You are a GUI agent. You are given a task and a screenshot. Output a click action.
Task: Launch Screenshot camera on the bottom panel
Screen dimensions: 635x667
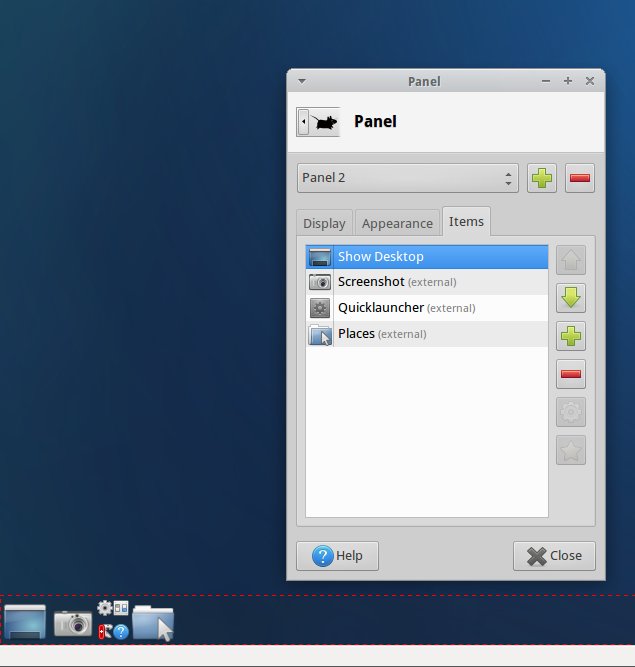click(73, 623)
